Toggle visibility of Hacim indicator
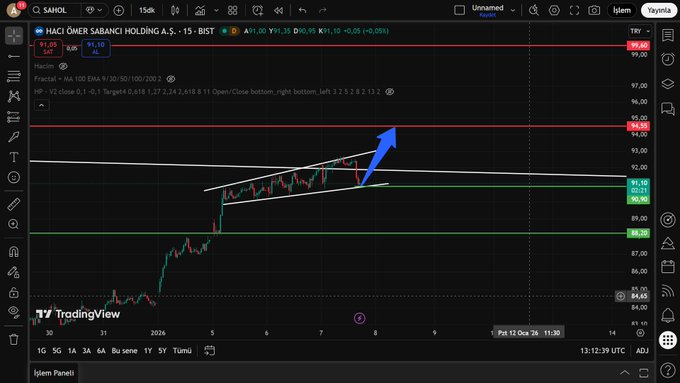The height and width of the screenshot is (383, 680). [x=63, y=66]
